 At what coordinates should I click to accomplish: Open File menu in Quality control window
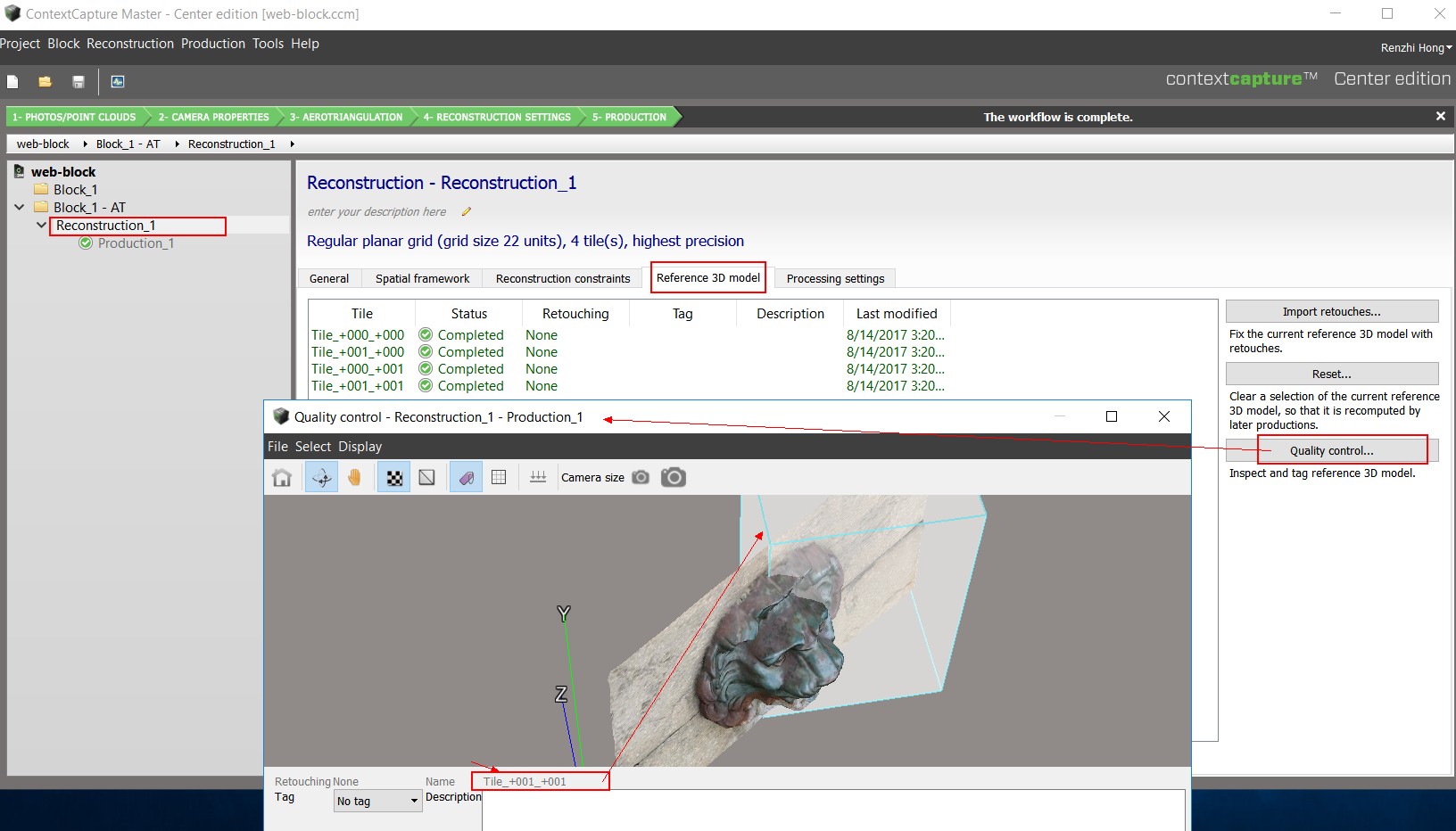[278, 447]
